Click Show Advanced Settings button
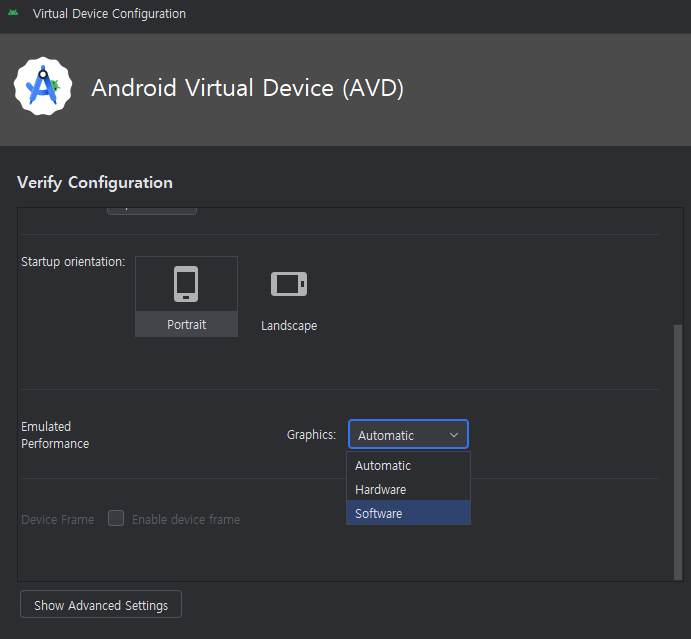The image size is (691, 639). pyautogui.click(x=101, y=605)
